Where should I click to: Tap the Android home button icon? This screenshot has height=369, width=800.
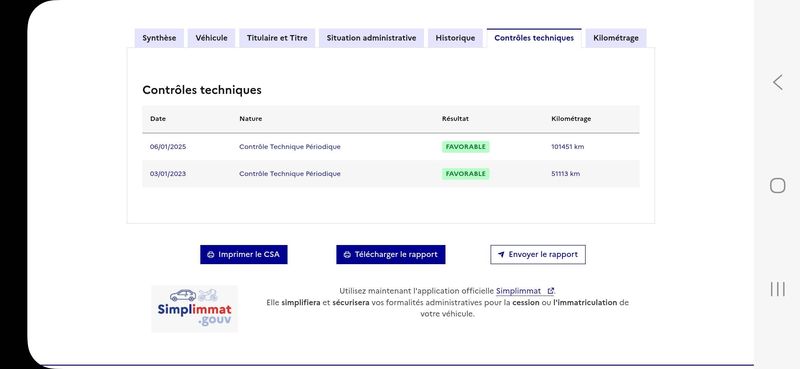pyautogui.click(x=777, y=185)
